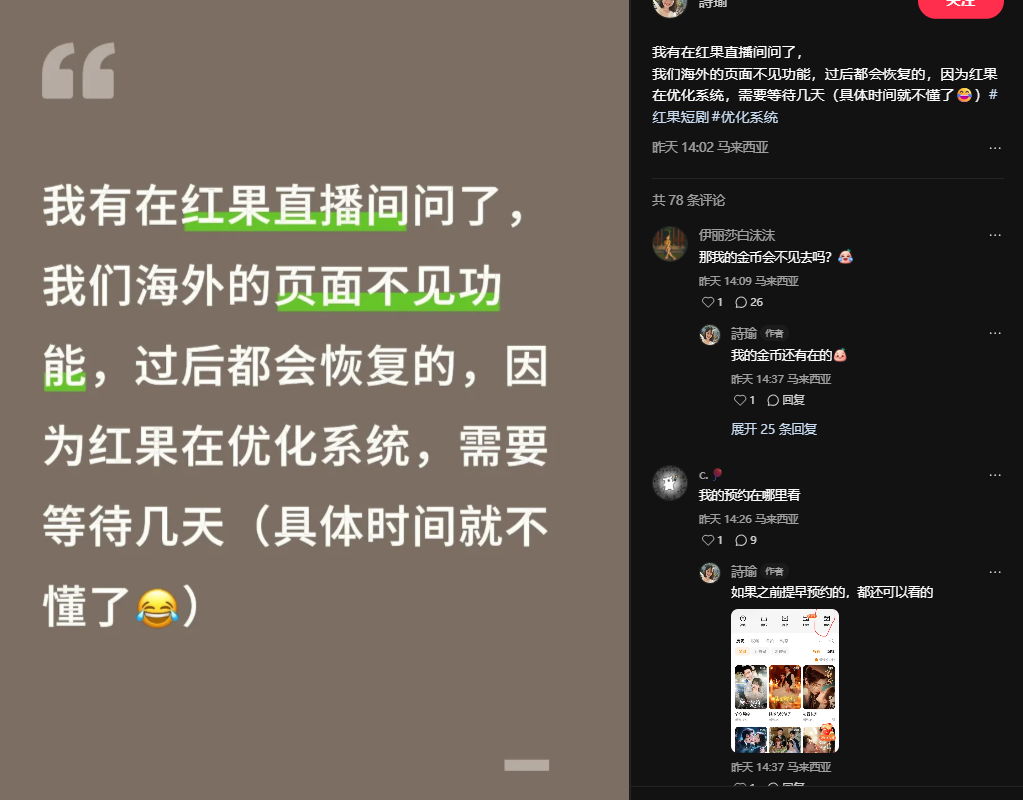
Task: Reply to author's comment 我的金币还有在的
Action: pyautogui.click(x=786, y=400)
